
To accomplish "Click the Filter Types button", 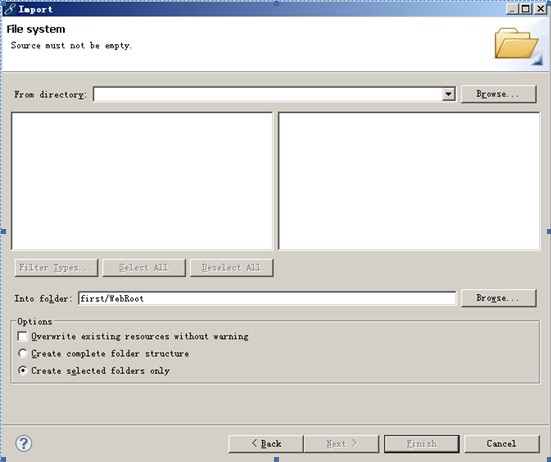I will [x=56, y=268].
